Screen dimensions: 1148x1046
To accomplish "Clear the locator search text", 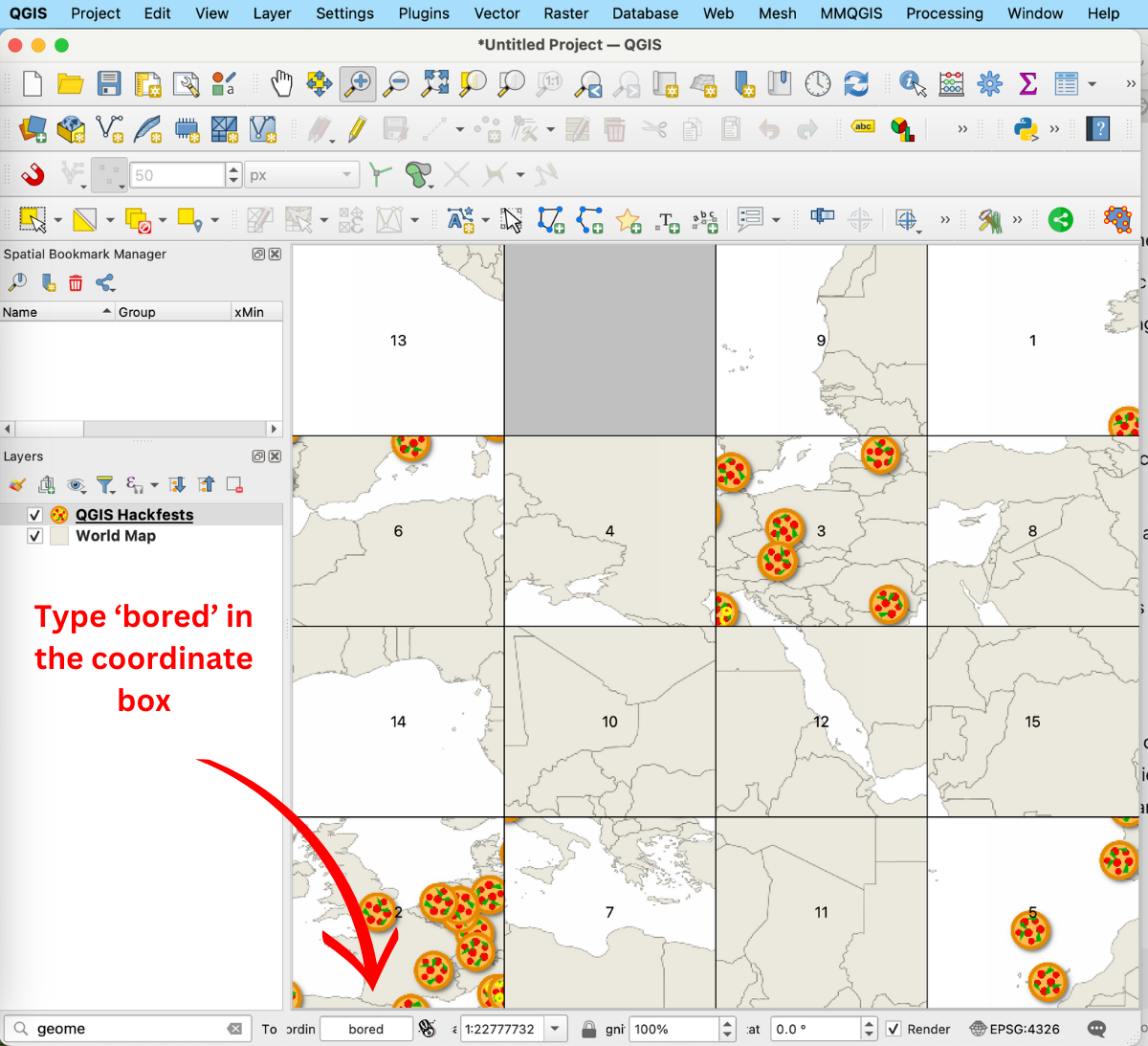I will pos(234,1029).
